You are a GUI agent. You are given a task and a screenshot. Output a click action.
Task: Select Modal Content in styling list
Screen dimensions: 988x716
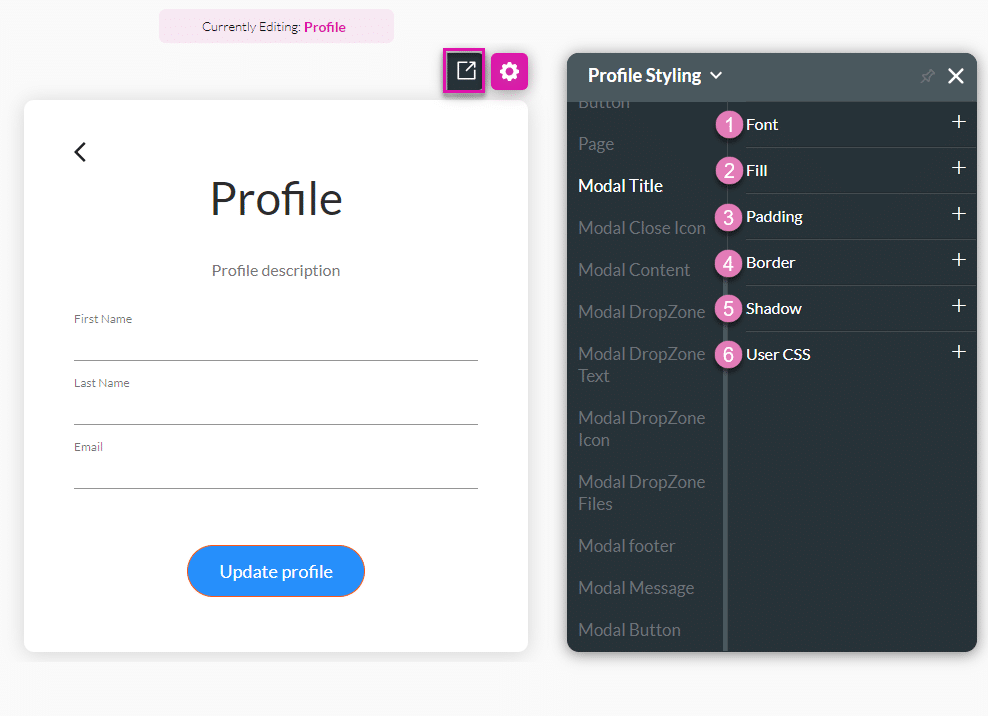tap(634, 270)
